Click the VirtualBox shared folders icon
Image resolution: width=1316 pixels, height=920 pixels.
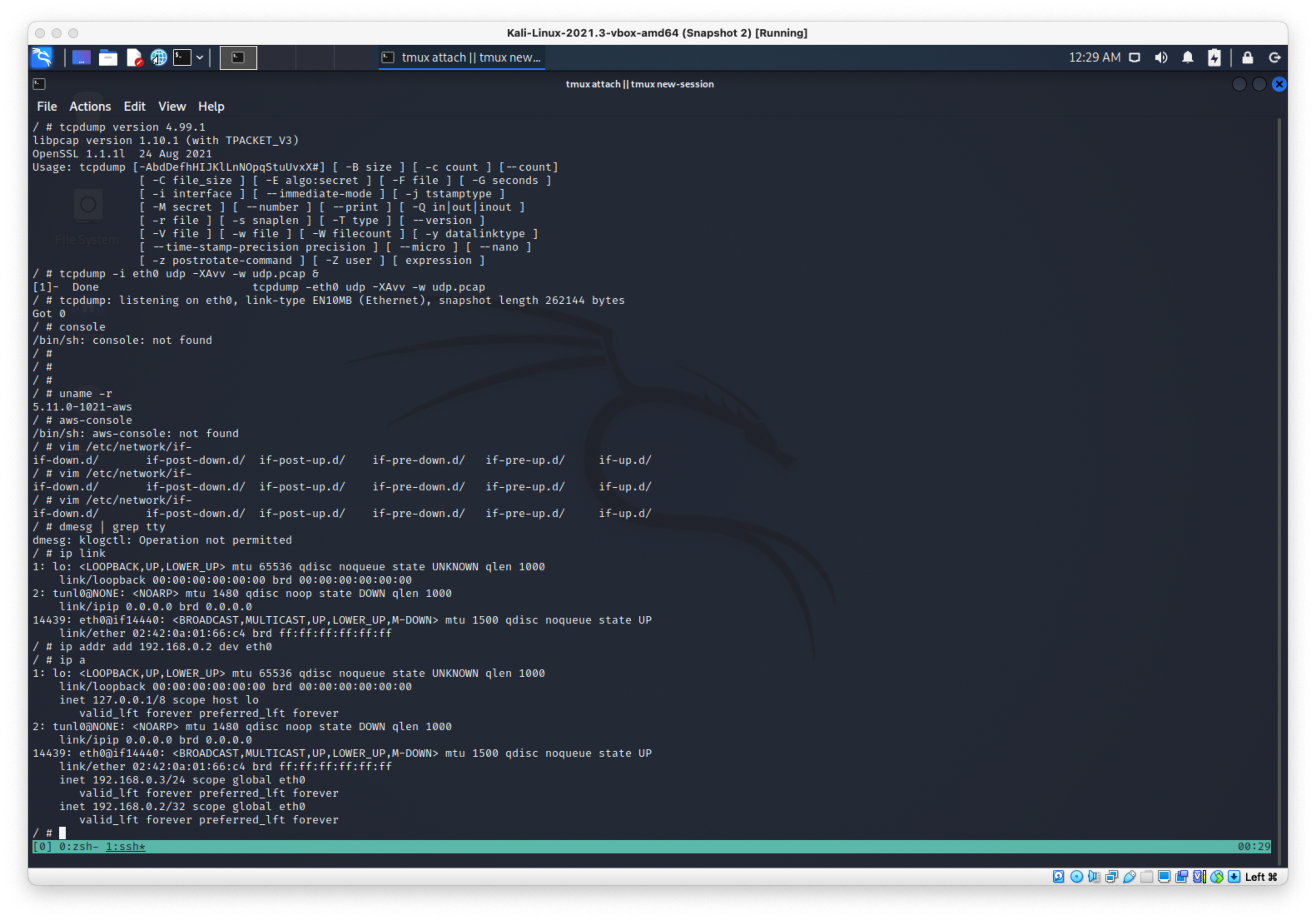point(1146,877)
